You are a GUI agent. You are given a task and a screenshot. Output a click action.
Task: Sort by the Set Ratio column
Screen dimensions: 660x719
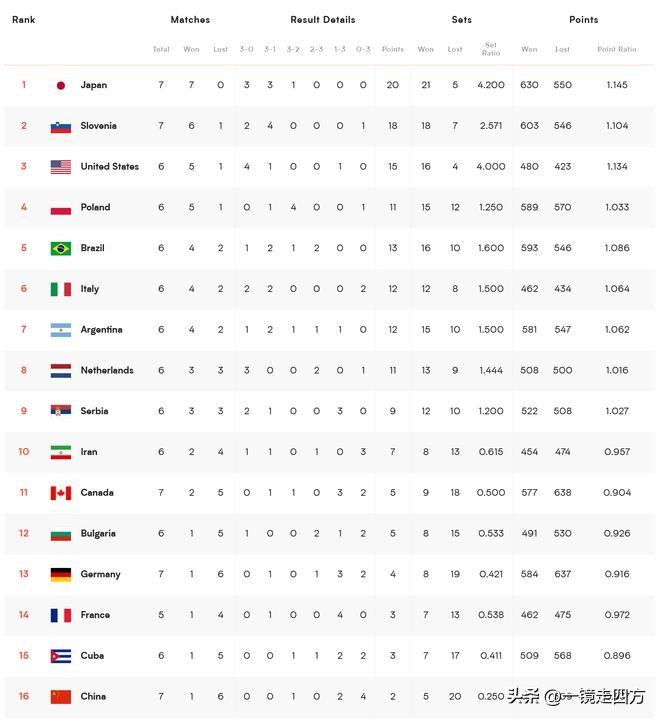pos(491,47)
